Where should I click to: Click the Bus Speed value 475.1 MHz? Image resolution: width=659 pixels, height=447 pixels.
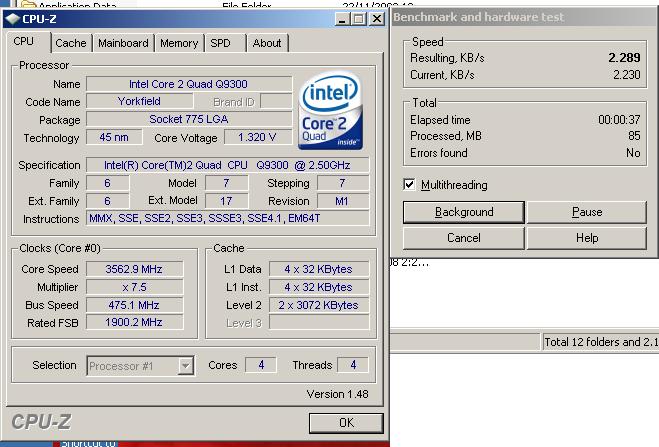pos(134,305)
